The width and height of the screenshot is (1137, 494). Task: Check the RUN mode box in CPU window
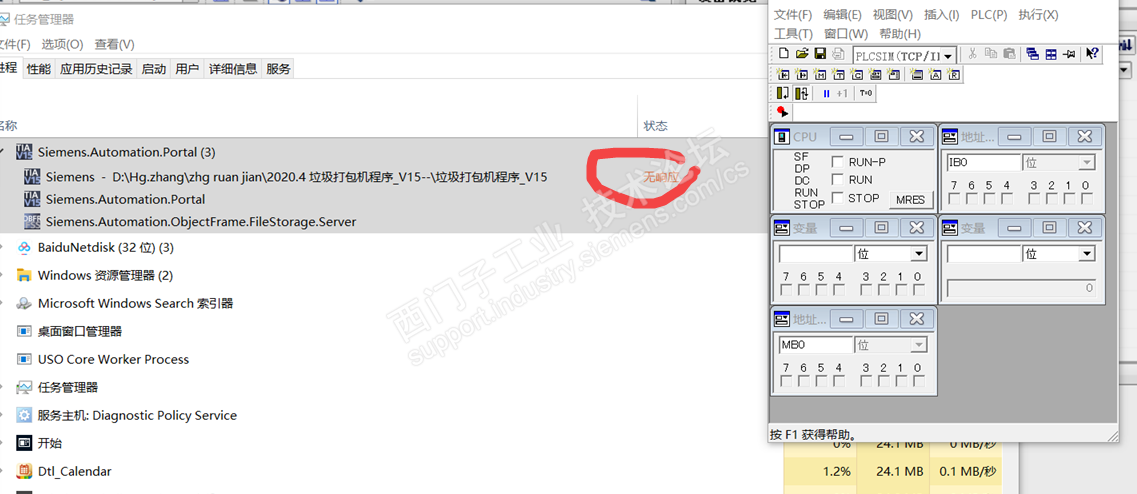838,180
